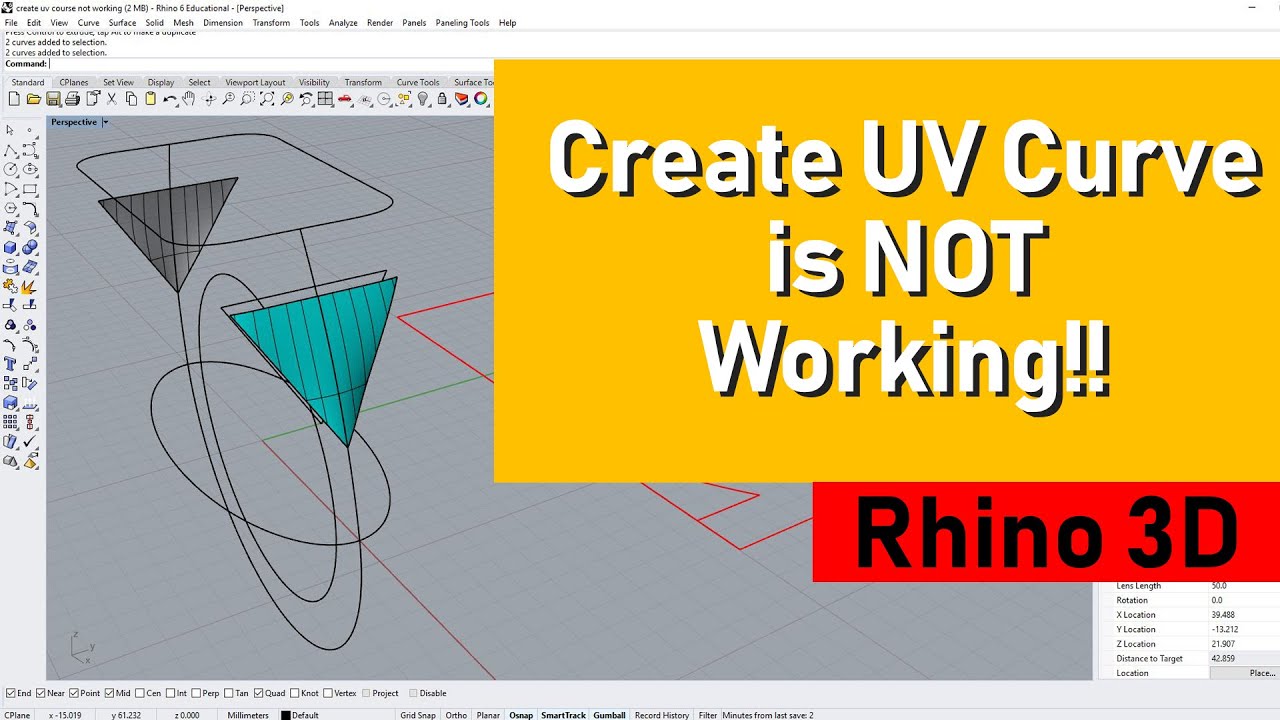Click the Check mark icon in the sidebar
Screen dimensions: 1280x720
point(30,442)
